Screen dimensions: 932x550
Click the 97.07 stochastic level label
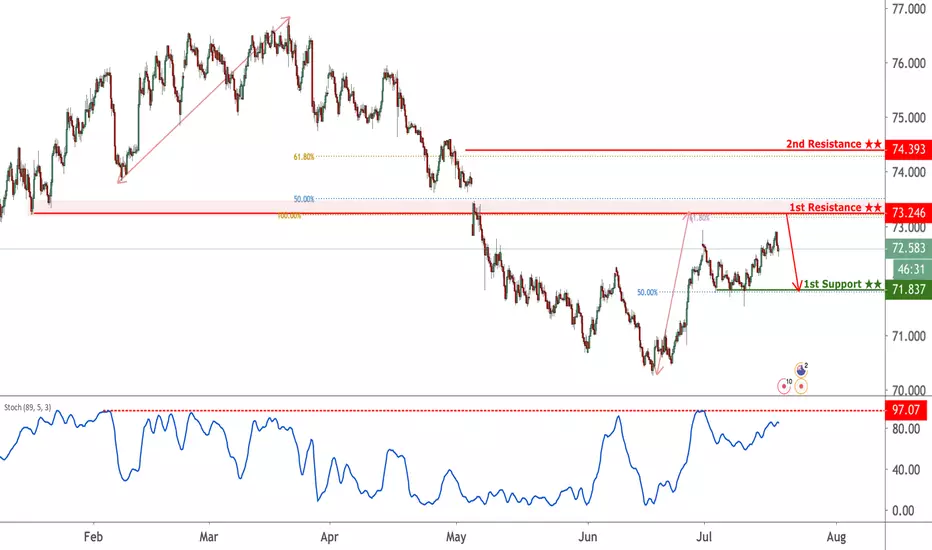[x=906, y=410]
